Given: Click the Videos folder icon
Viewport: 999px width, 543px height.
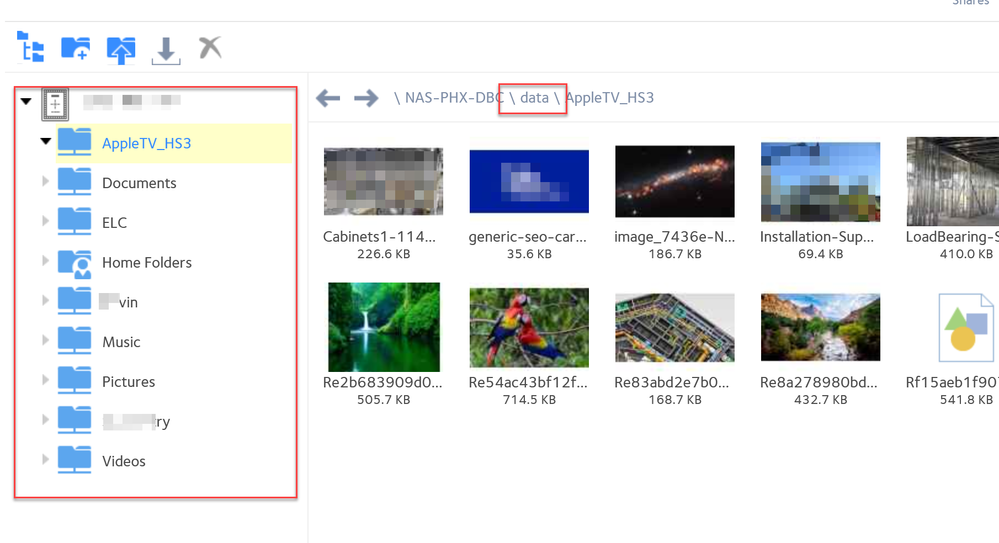Looking at the screenshot, I should click(75, 459).
